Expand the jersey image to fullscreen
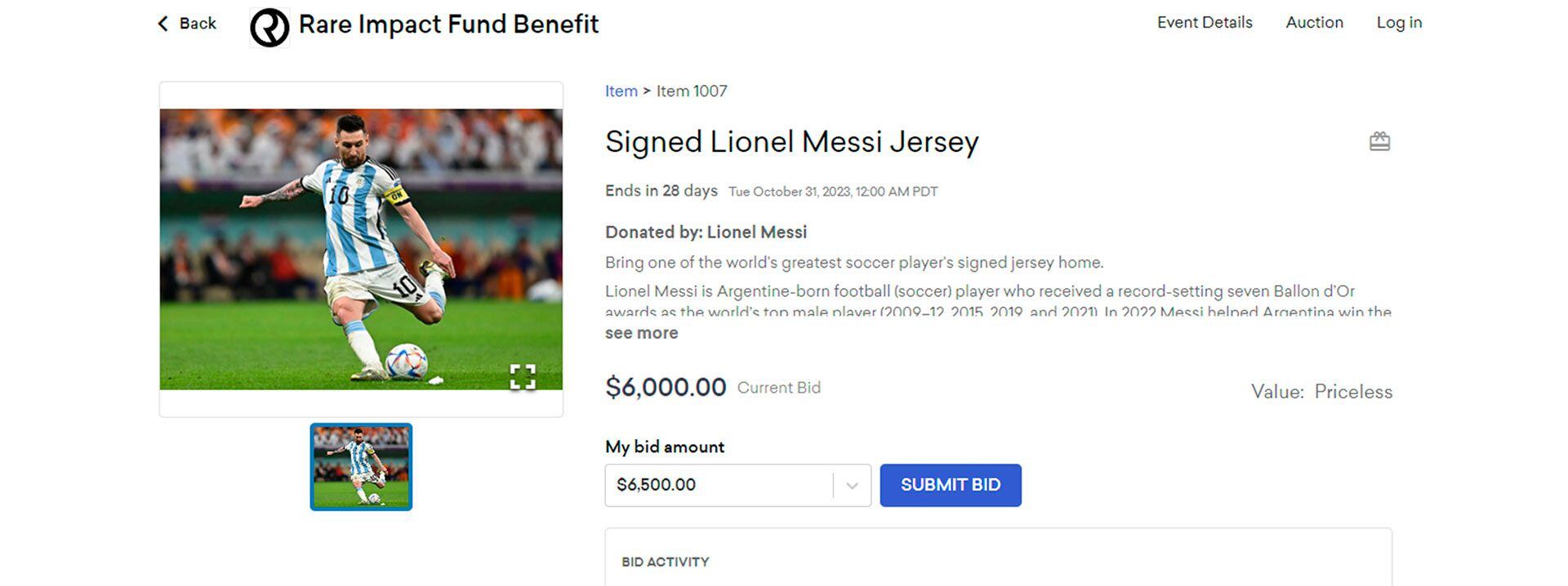Screen dimensions: 1568x586 click(x=523, y=376)
